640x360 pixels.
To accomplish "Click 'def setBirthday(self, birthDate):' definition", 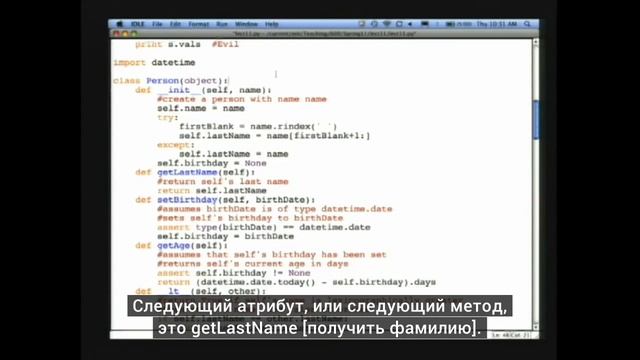I will coord(225,200).
